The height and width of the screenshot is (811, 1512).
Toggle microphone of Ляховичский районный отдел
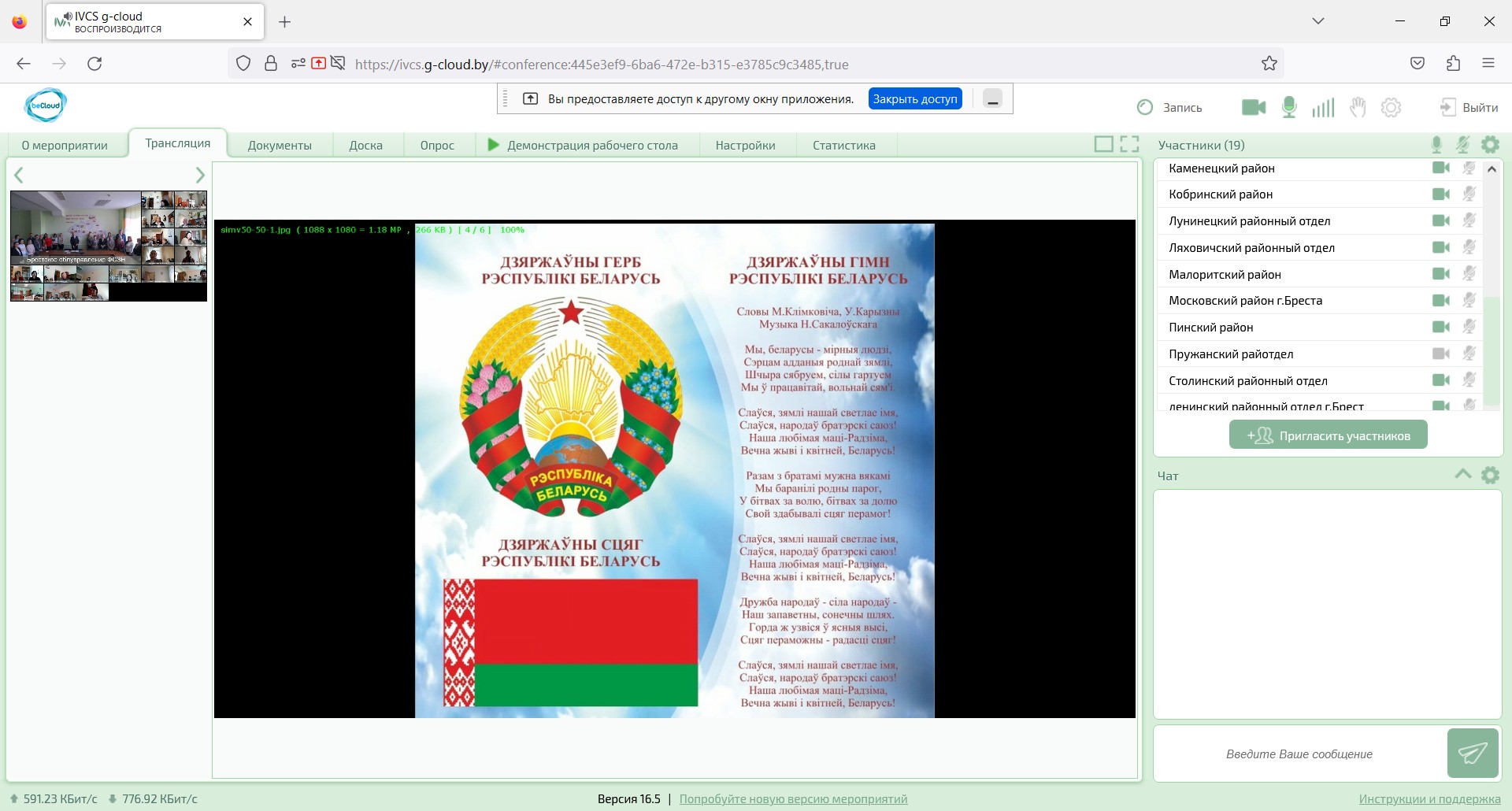coord(1469,247)
